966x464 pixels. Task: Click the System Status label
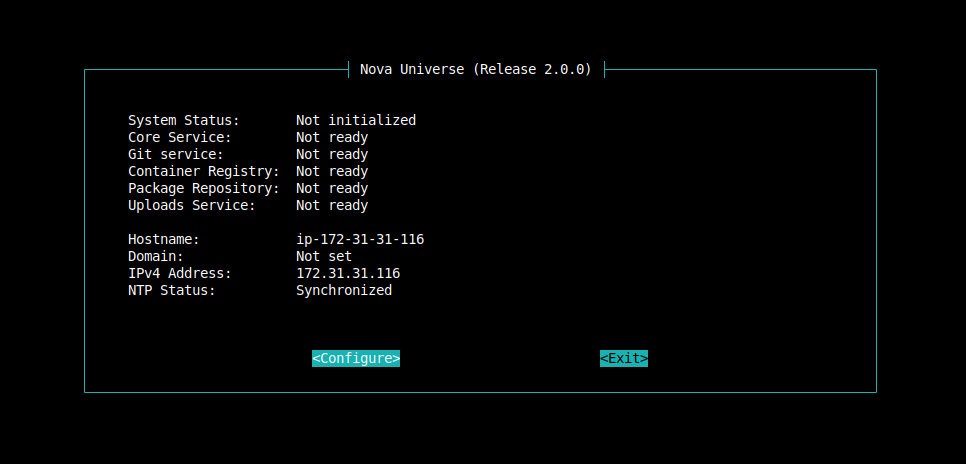pos(184,120)
